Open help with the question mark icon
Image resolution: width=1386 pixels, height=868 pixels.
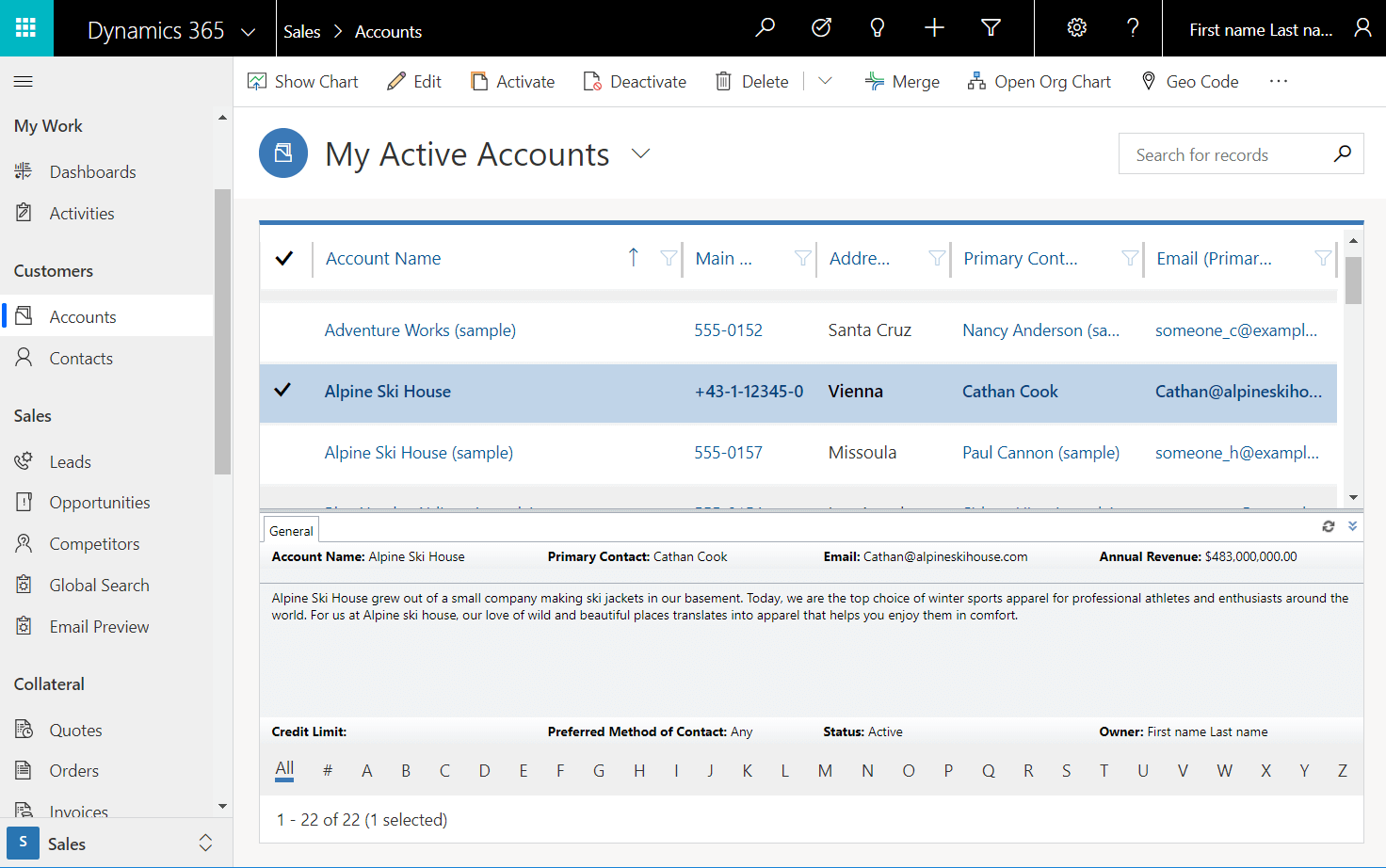1133,28
